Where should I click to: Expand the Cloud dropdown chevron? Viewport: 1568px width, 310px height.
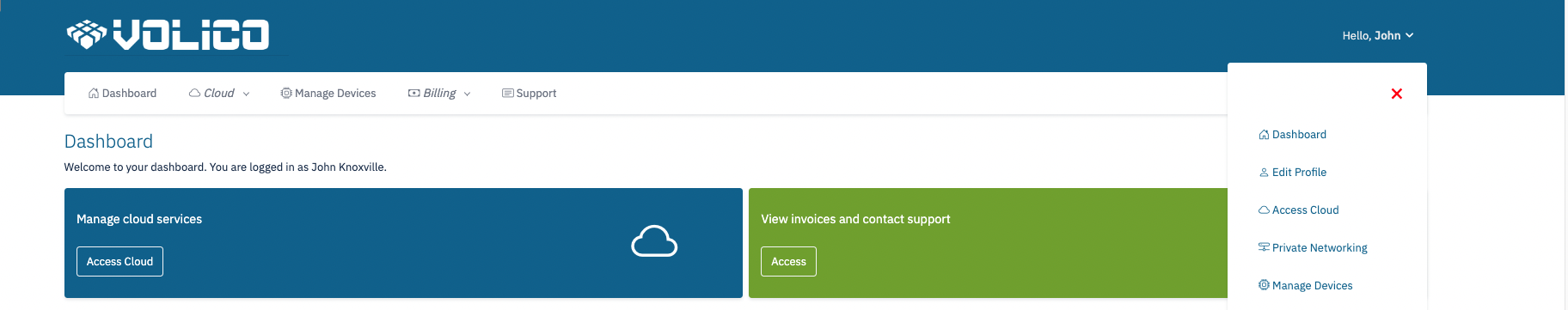pyautogui.click(x=246, y=94)
